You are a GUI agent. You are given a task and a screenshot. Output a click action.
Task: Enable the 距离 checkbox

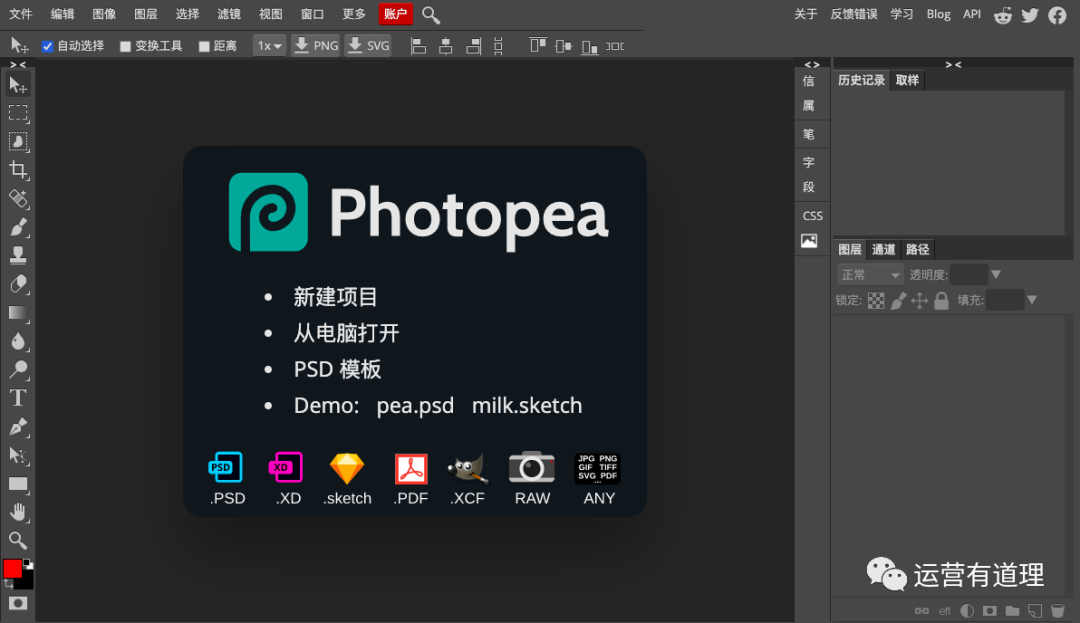pos(204,46)
